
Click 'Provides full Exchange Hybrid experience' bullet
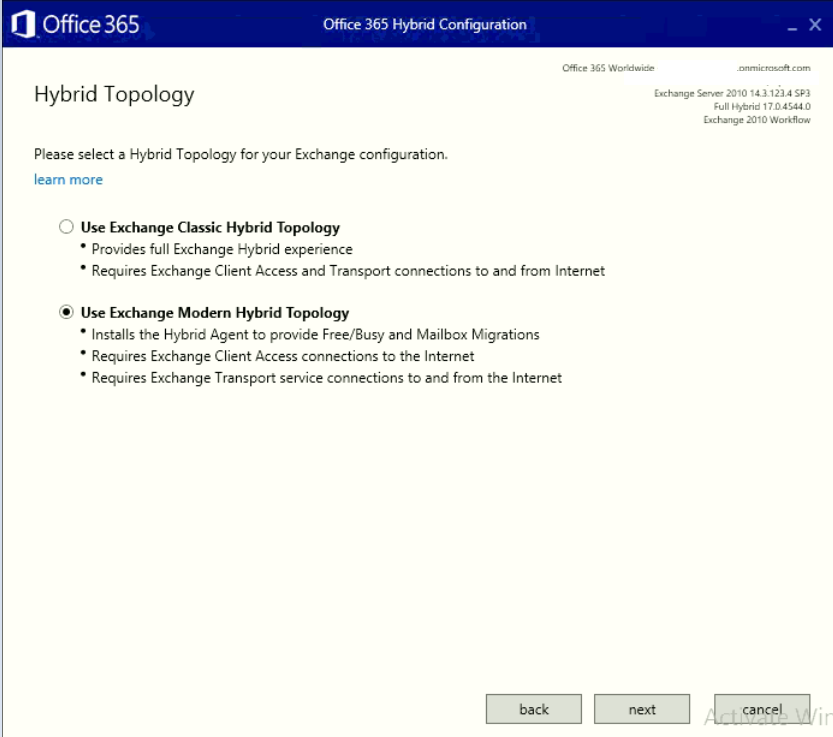(222, 249)
